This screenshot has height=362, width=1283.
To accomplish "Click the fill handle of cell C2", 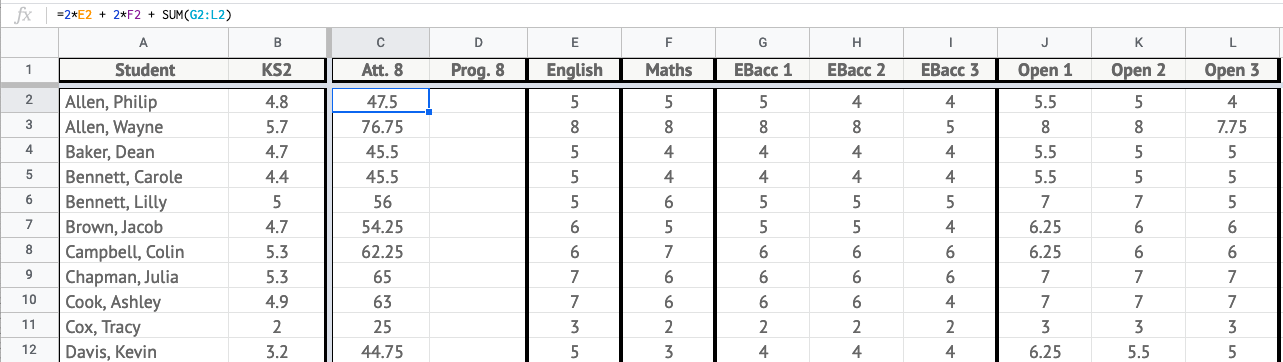I will pyautogui.click(x=430, y=113).
